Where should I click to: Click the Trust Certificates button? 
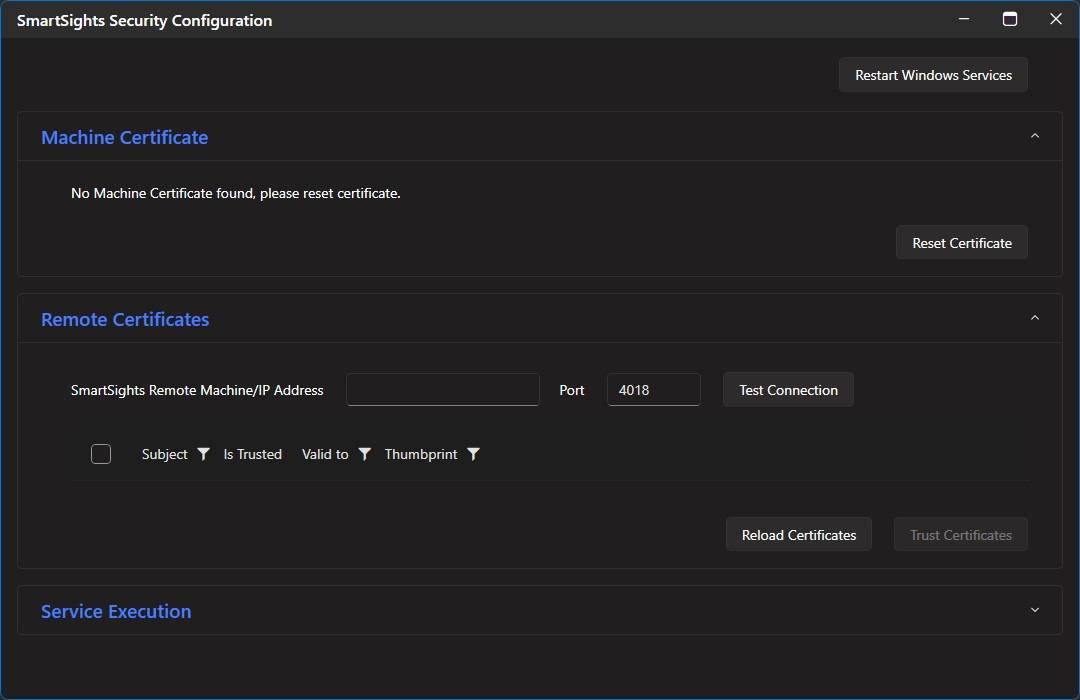[961, 535]
